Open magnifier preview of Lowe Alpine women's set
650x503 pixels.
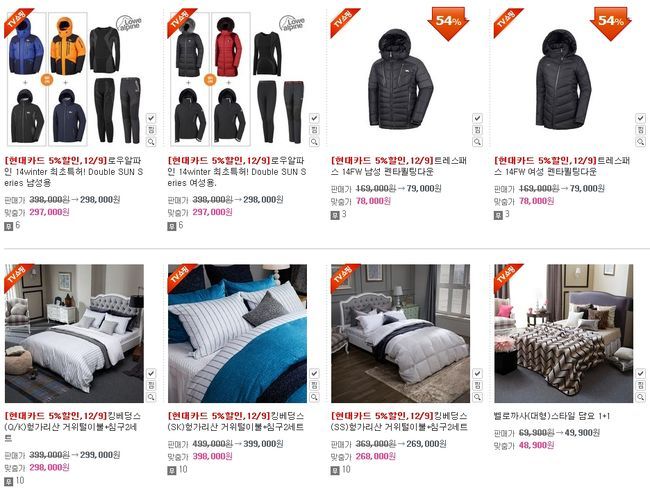click(x=314, y=142)
